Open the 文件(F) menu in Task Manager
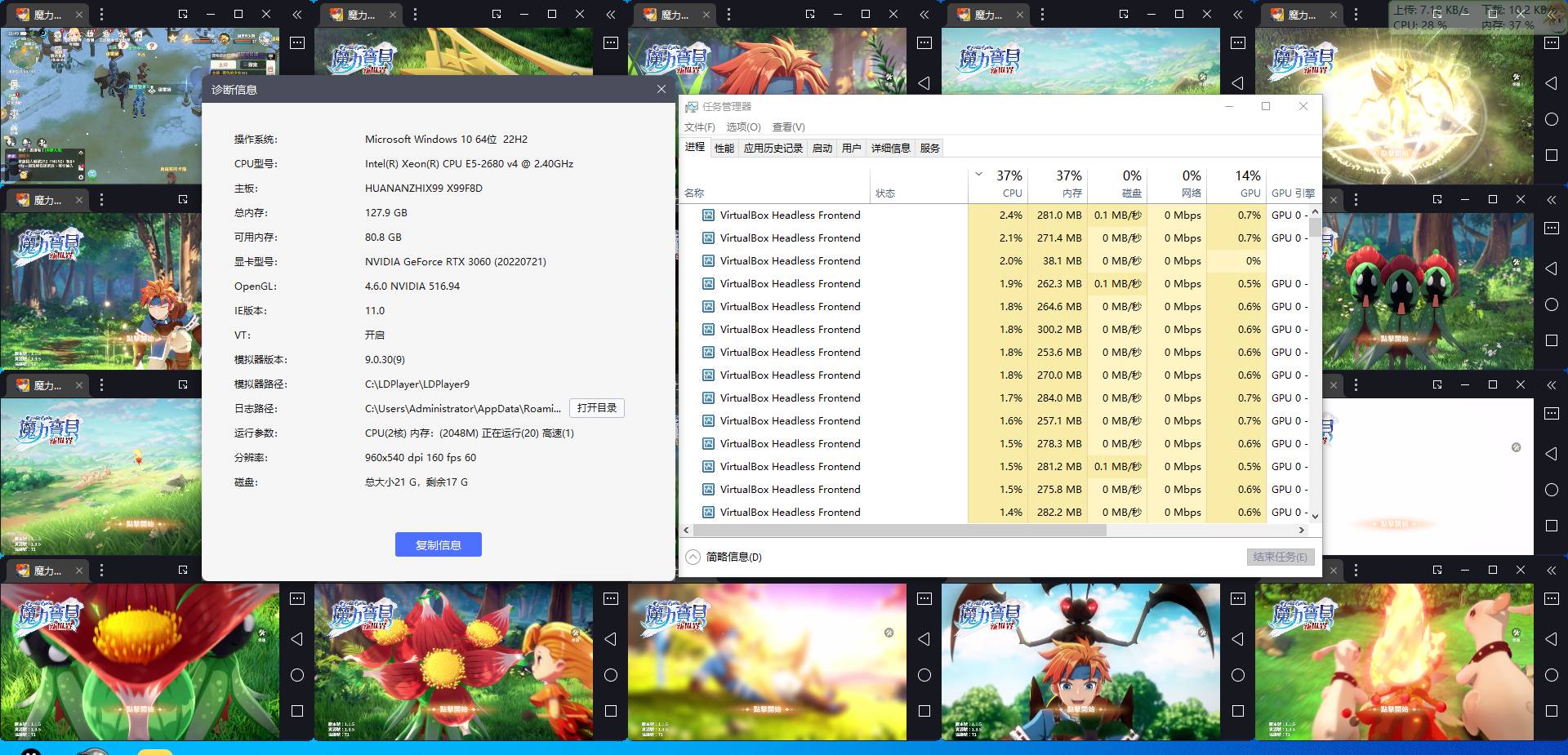The width and height of the screenshot is (1568, 755). pos(699,127)
